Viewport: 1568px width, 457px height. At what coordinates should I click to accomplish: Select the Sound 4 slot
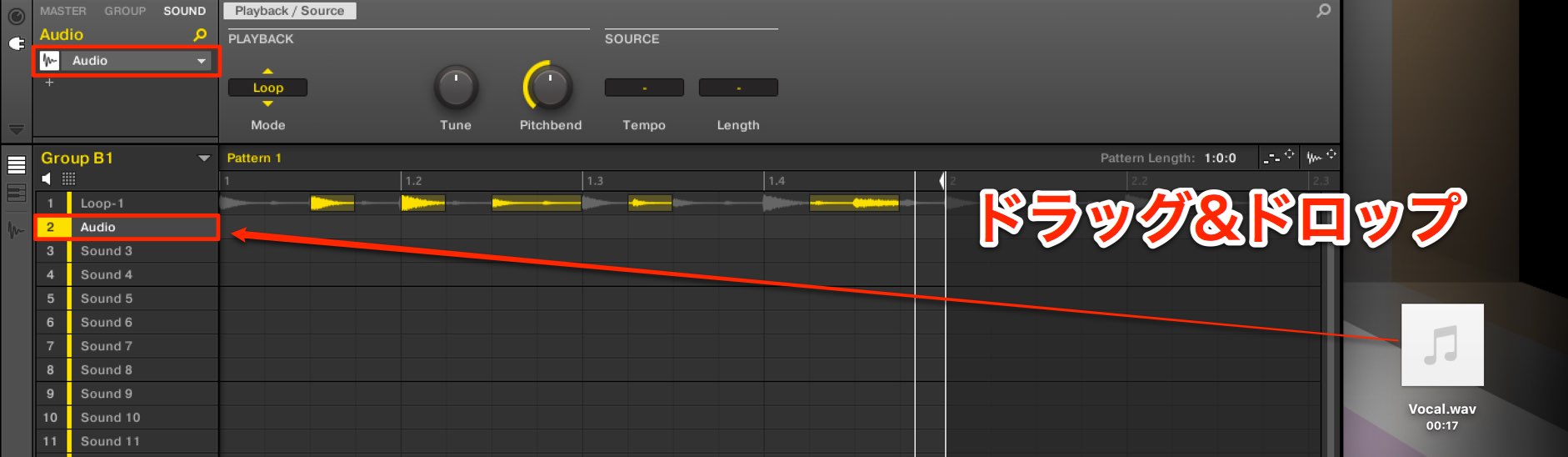coord(127,274)
